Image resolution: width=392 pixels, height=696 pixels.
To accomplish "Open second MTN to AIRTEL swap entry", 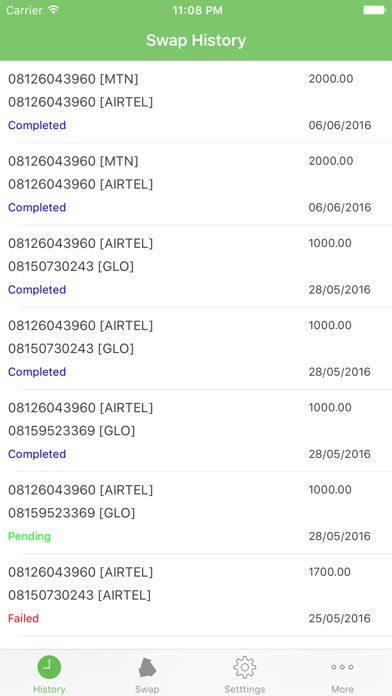I will pos(196,184).
